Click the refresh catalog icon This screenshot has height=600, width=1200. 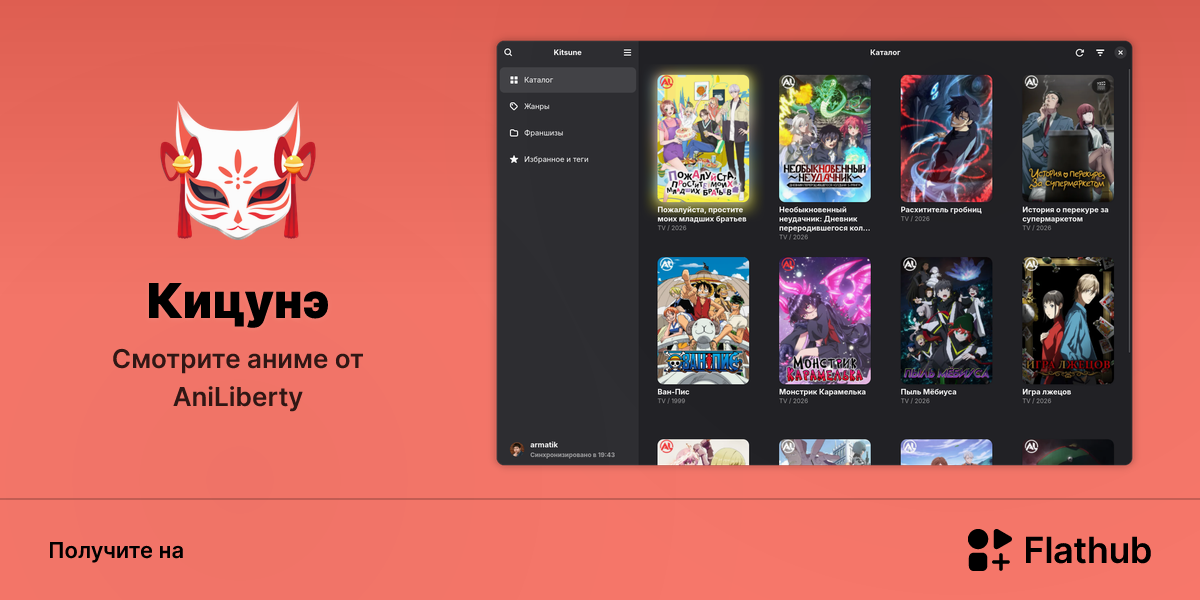coord(1079,52)
